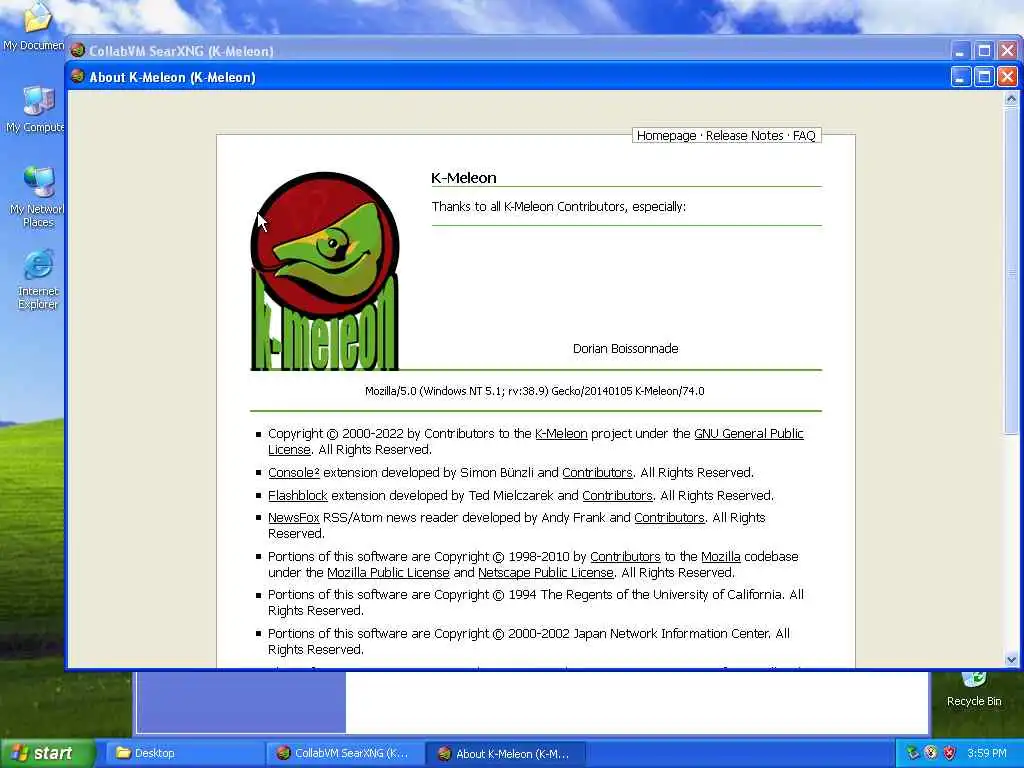Click the K-Meleon project link
The width and height of the screenshot is (1024, 768).
click(x=561, y=434)
